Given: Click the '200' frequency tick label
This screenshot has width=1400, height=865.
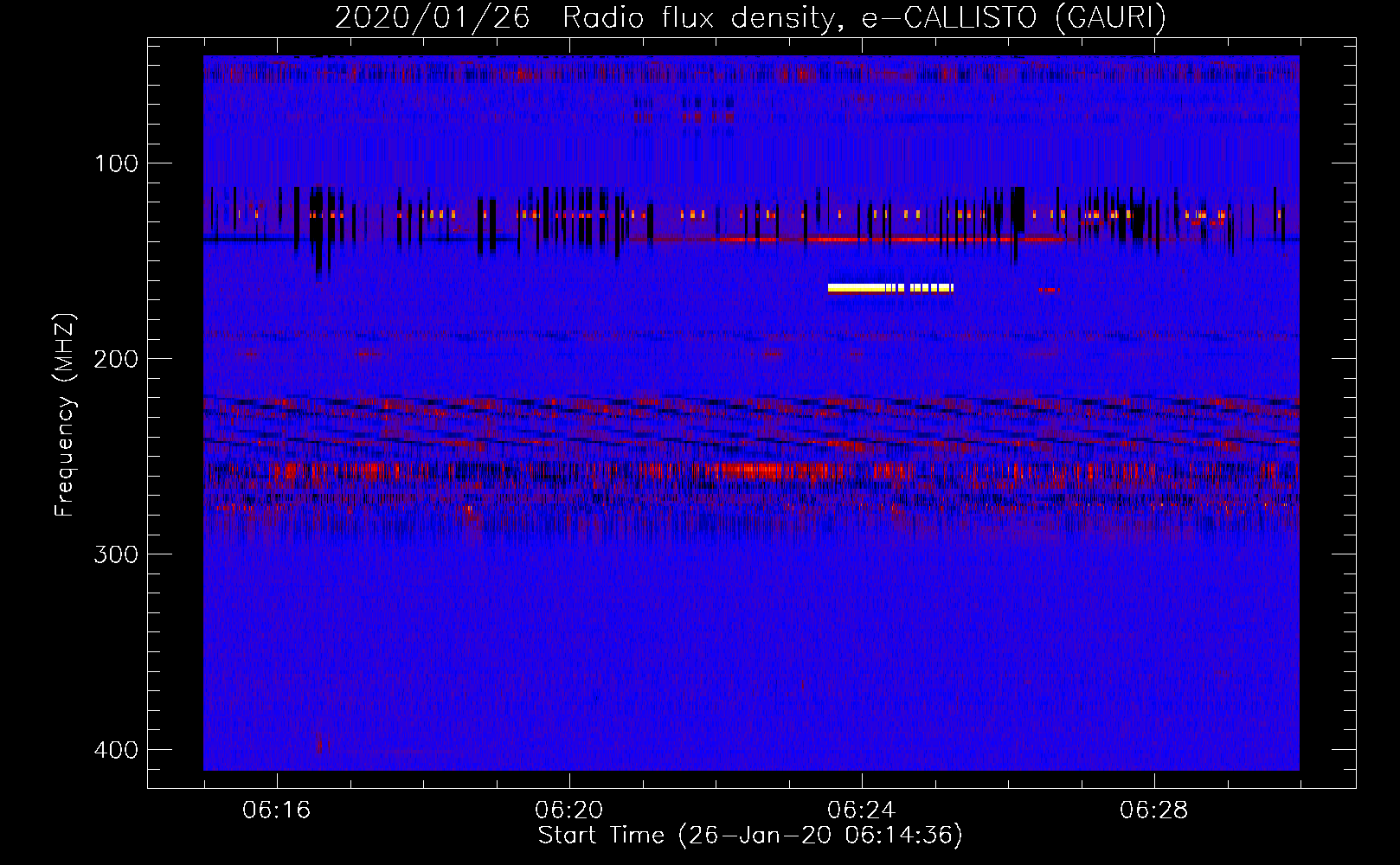Looking at the screenshot, I should coord(116,359).
